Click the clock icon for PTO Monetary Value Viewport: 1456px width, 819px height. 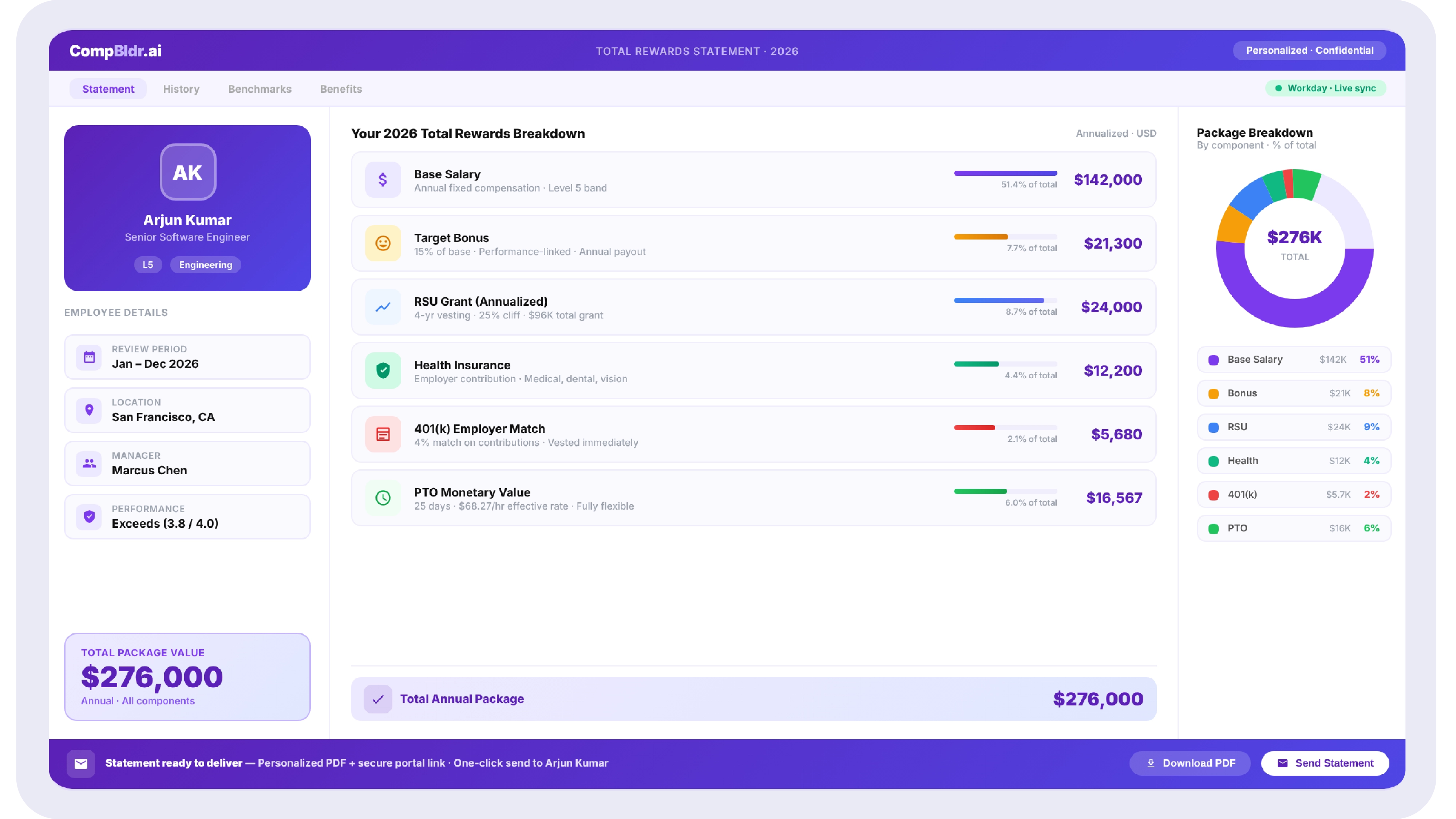(383, 498)
